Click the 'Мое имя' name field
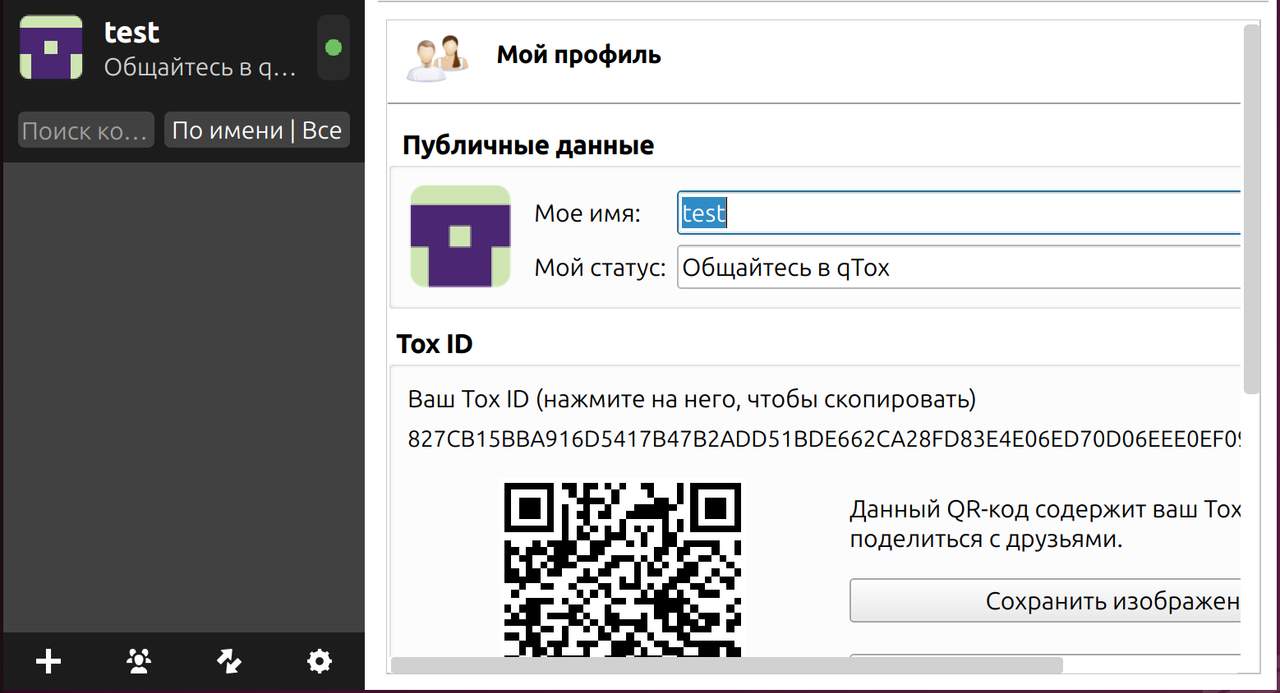This screenshot has height=693, width=1280. click(959, 213)
